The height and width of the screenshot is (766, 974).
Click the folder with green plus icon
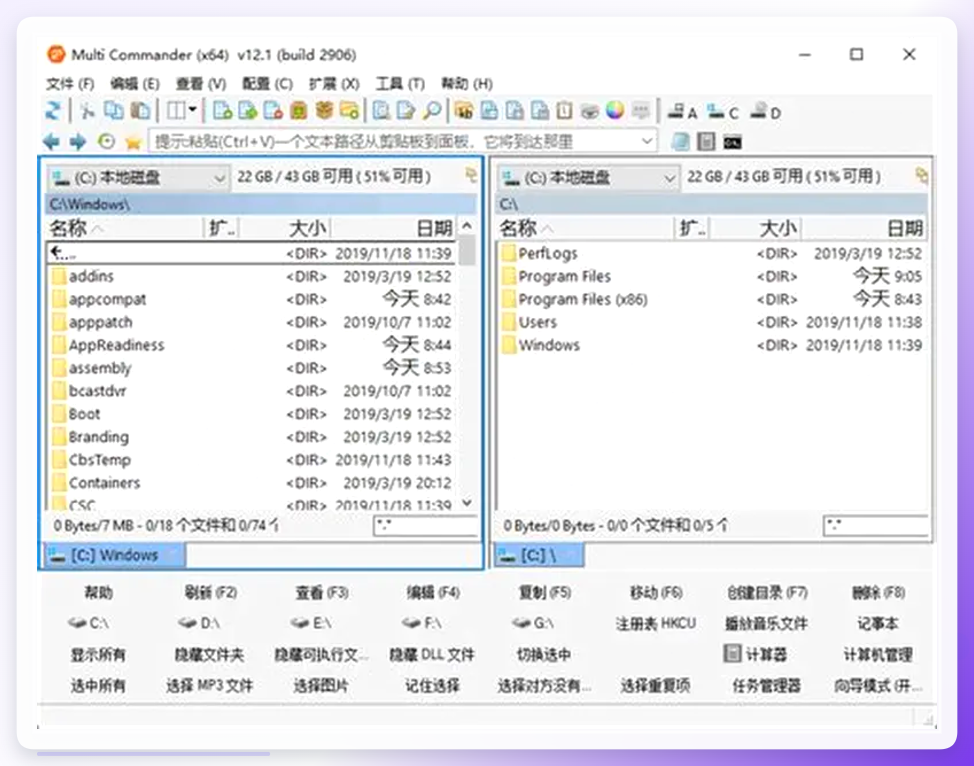[x=350, y=111]
